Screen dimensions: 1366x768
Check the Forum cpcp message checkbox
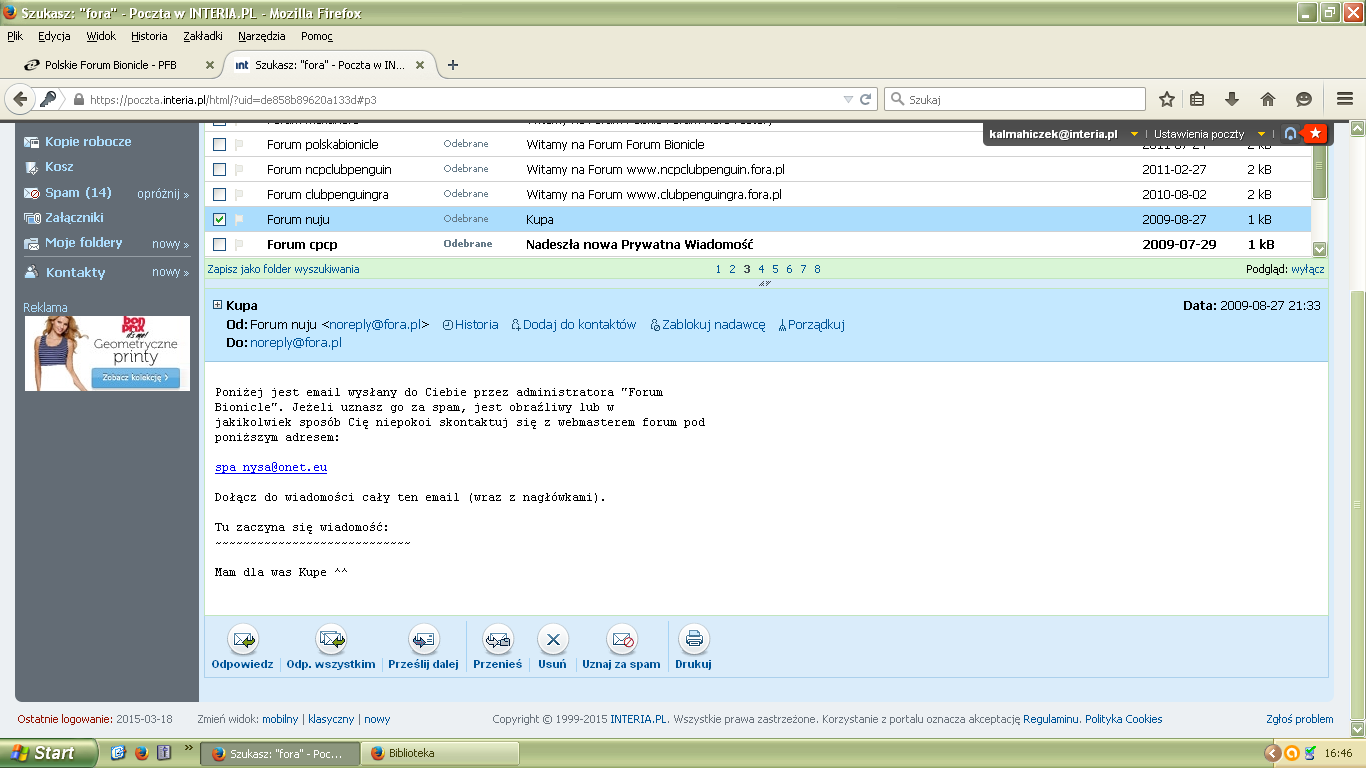coord(220,244)
